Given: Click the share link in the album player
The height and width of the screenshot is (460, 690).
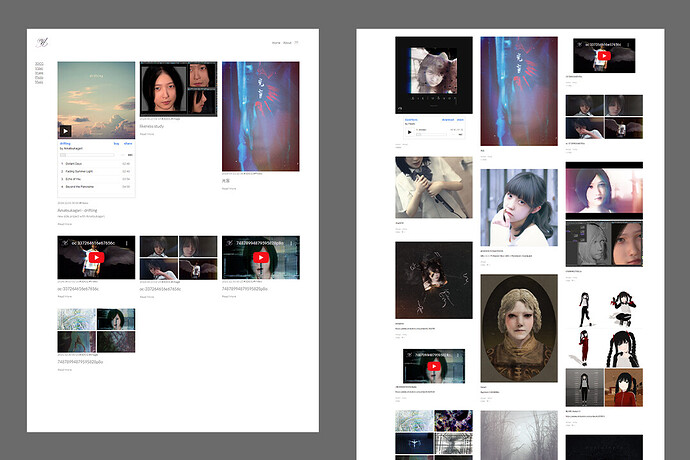Looking at the screenshot, I should [128, 144].
